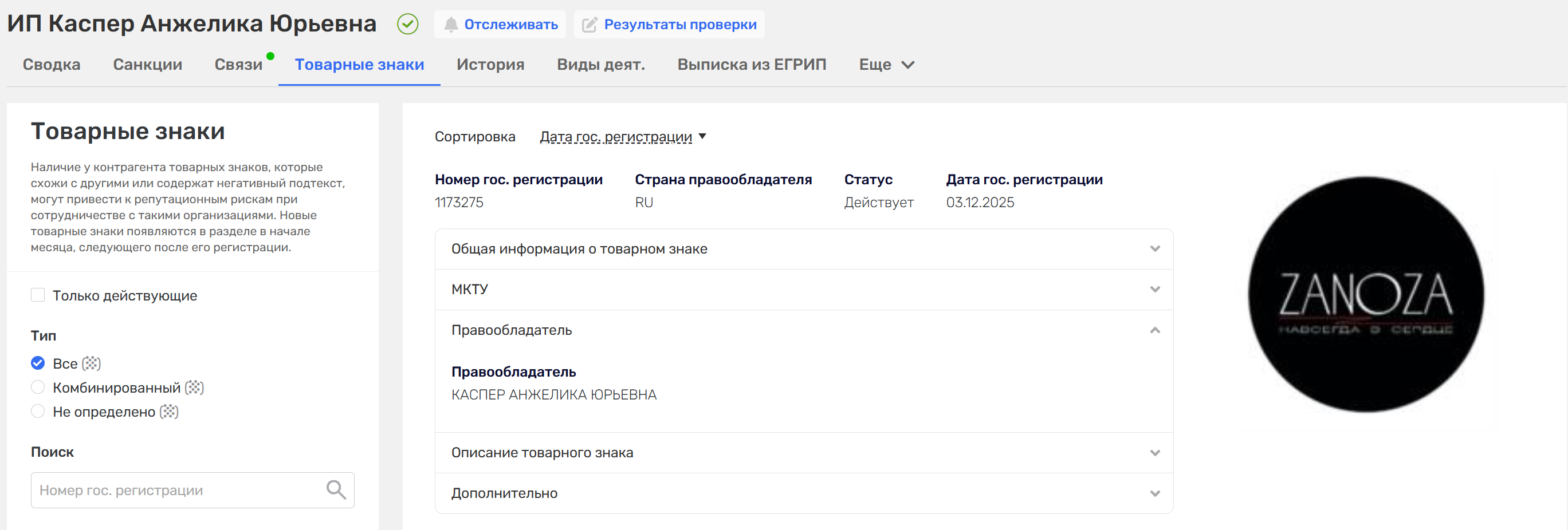Viewport: 1568px width, 530px height.
Task: Click green dot indicator on Связи tab
Action: pos(270,56)
